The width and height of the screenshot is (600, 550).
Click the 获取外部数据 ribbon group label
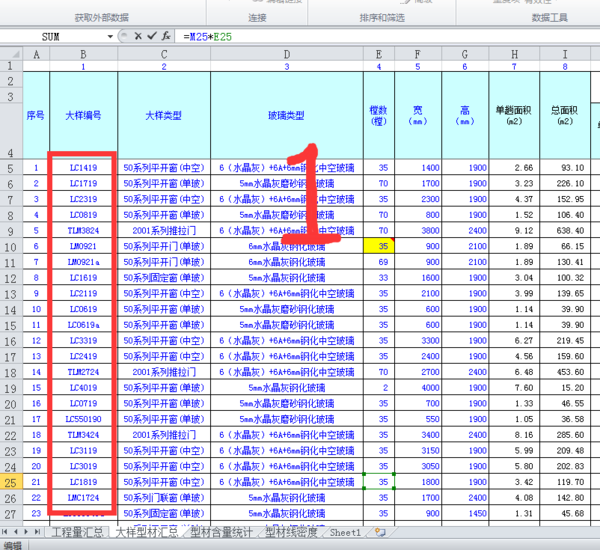[101, 17]
